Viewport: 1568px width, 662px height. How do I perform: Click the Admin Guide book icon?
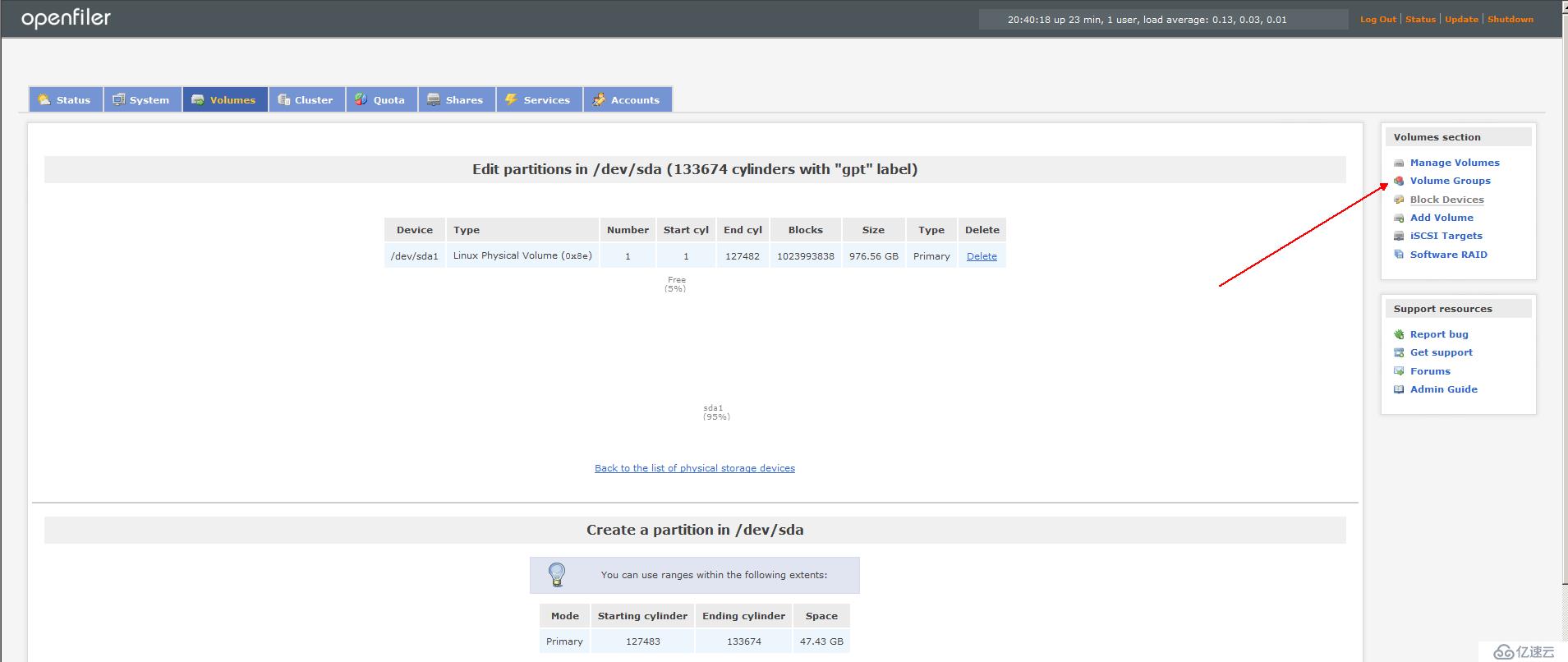pyautogui.click(x=1399, y=389)
